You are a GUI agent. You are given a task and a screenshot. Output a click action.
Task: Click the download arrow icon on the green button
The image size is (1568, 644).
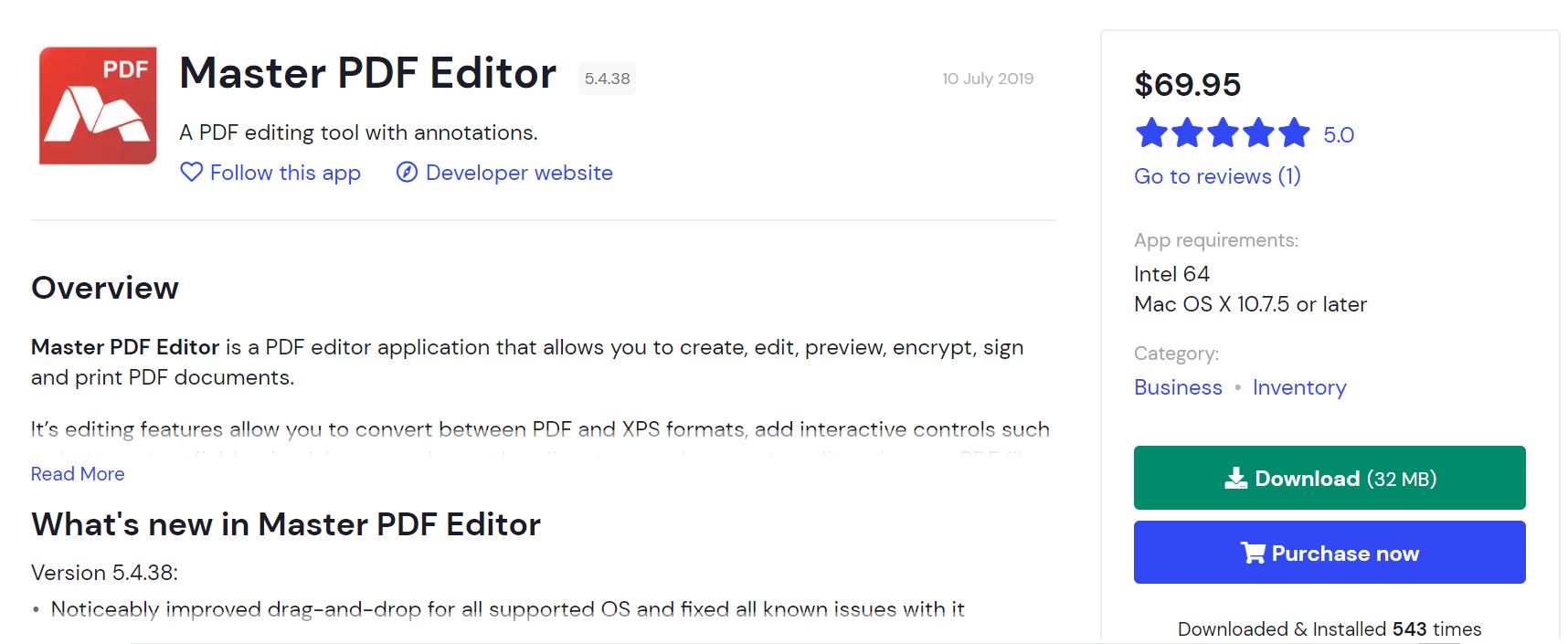point(1238,478)
